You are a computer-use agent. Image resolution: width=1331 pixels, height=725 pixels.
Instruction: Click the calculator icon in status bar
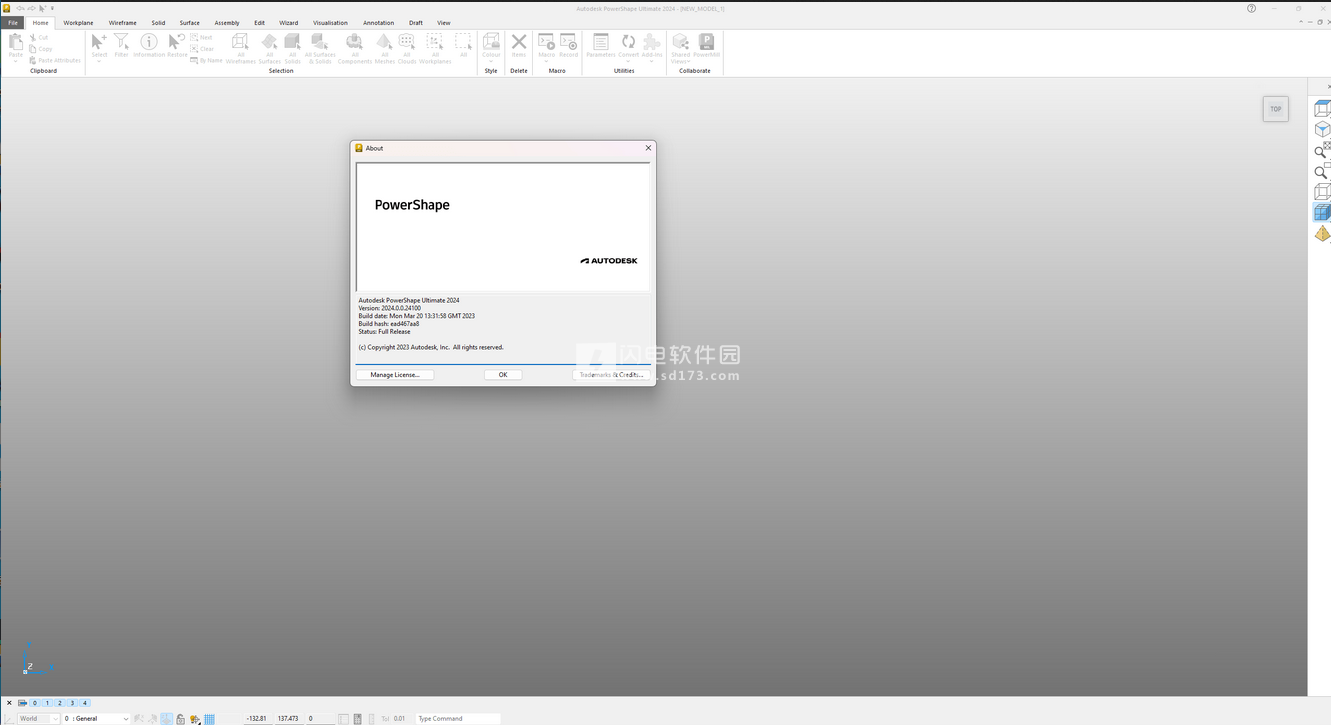[357, 719]
